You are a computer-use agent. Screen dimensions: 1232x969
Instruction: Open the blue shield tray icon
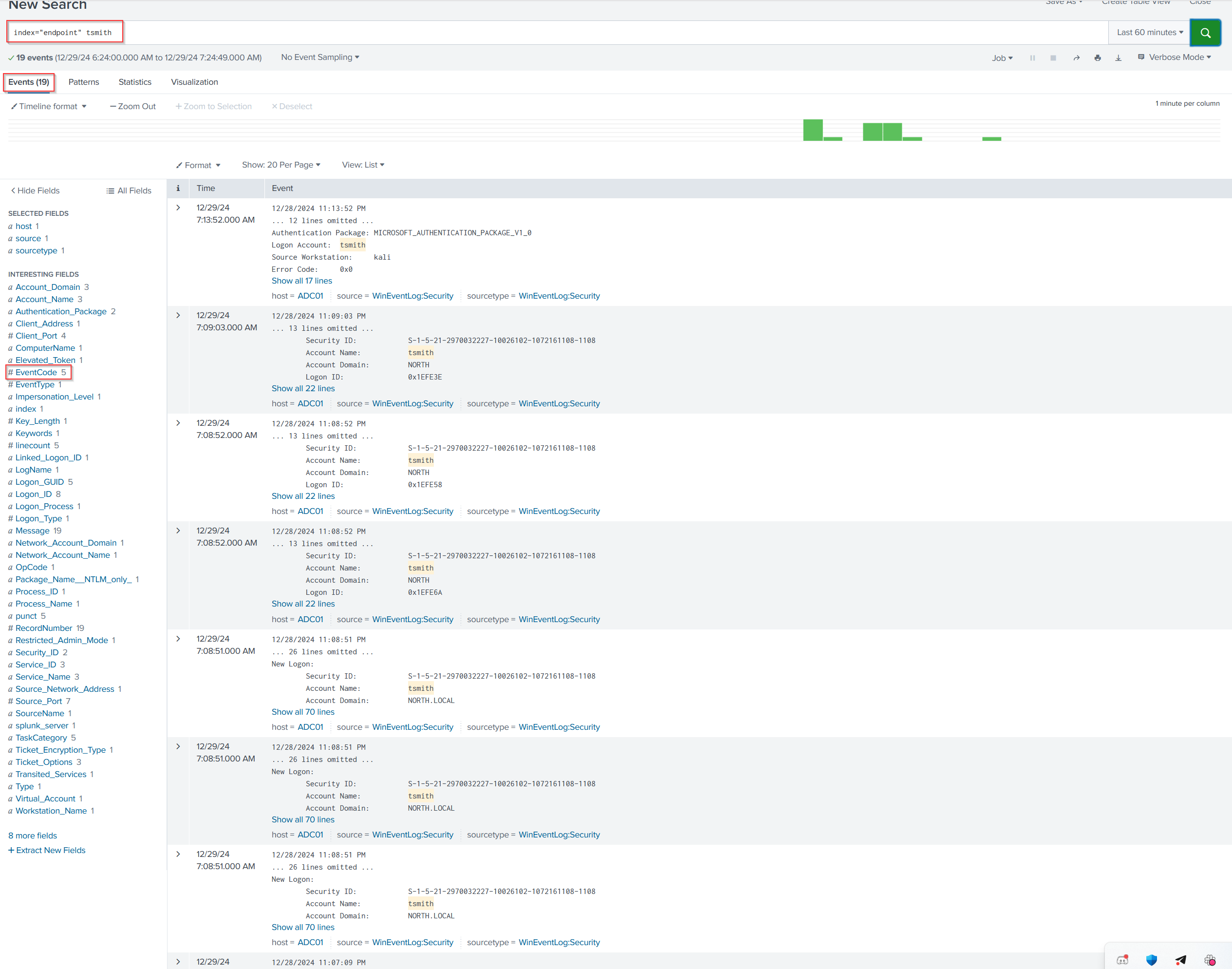pyautogui.click(x=1152, y=960)
